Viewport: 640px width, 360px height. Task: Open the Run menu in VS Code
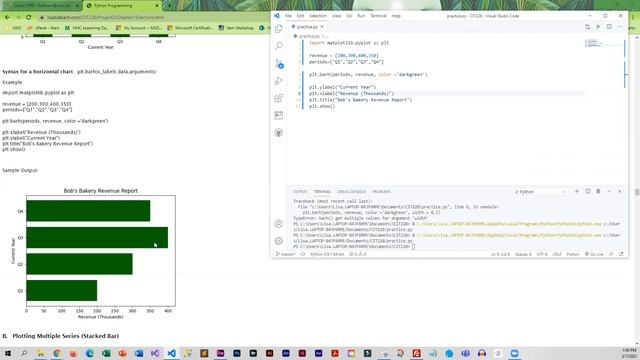tap(361, 16)
